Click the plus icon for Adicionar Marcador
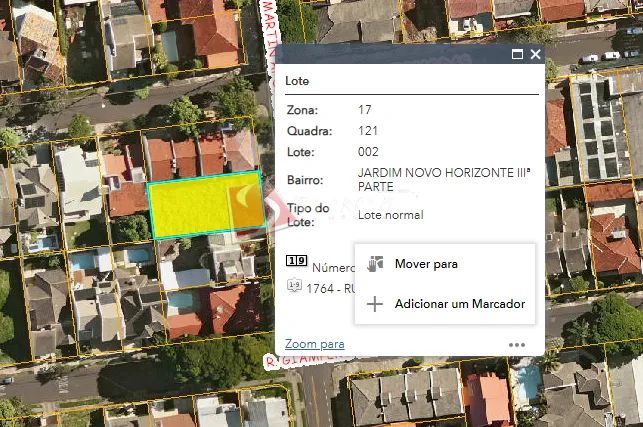 (375, 304)
